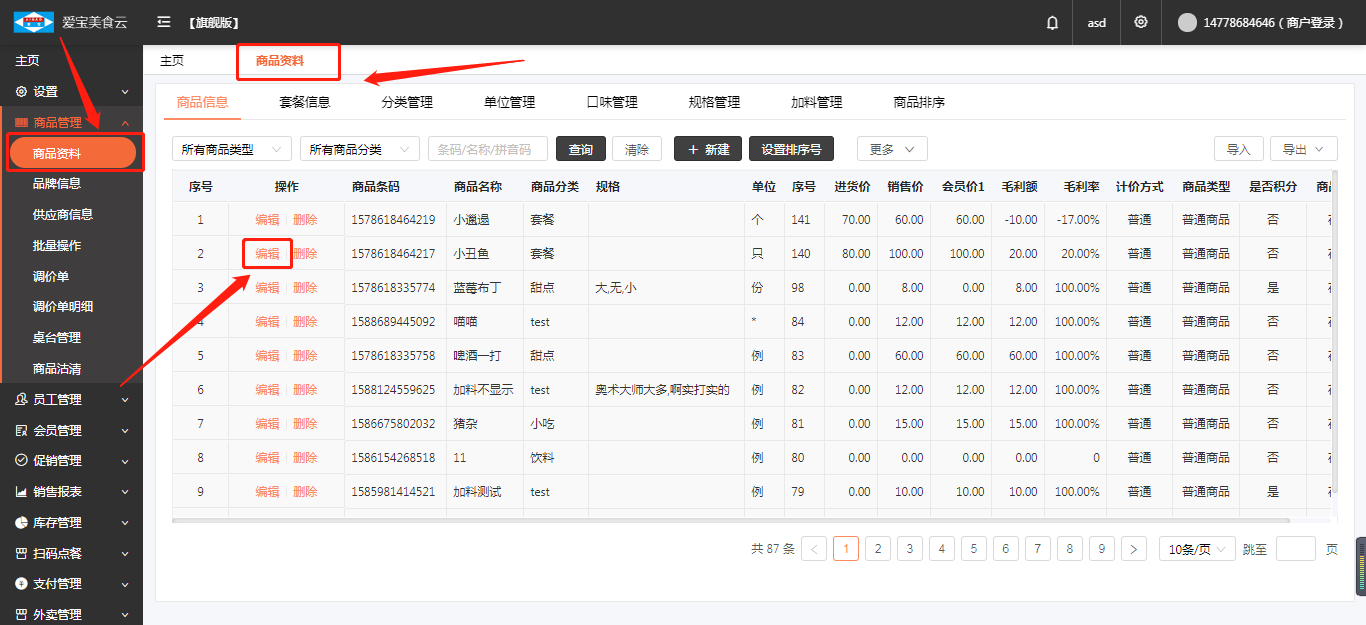Click the user avatar icon

click(1187, 23)
